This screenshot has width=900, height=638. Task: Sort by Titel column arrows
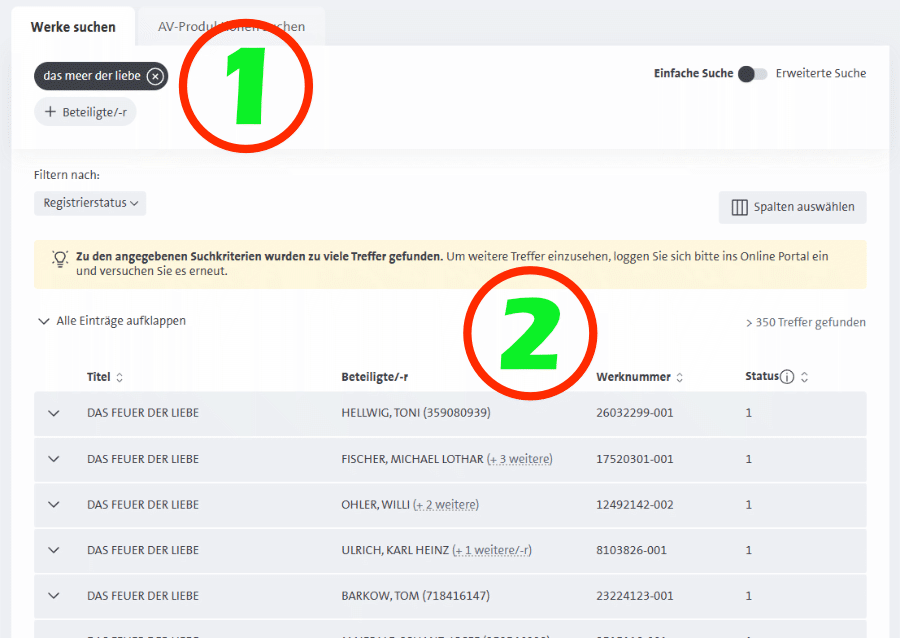(x=120, y=378)
